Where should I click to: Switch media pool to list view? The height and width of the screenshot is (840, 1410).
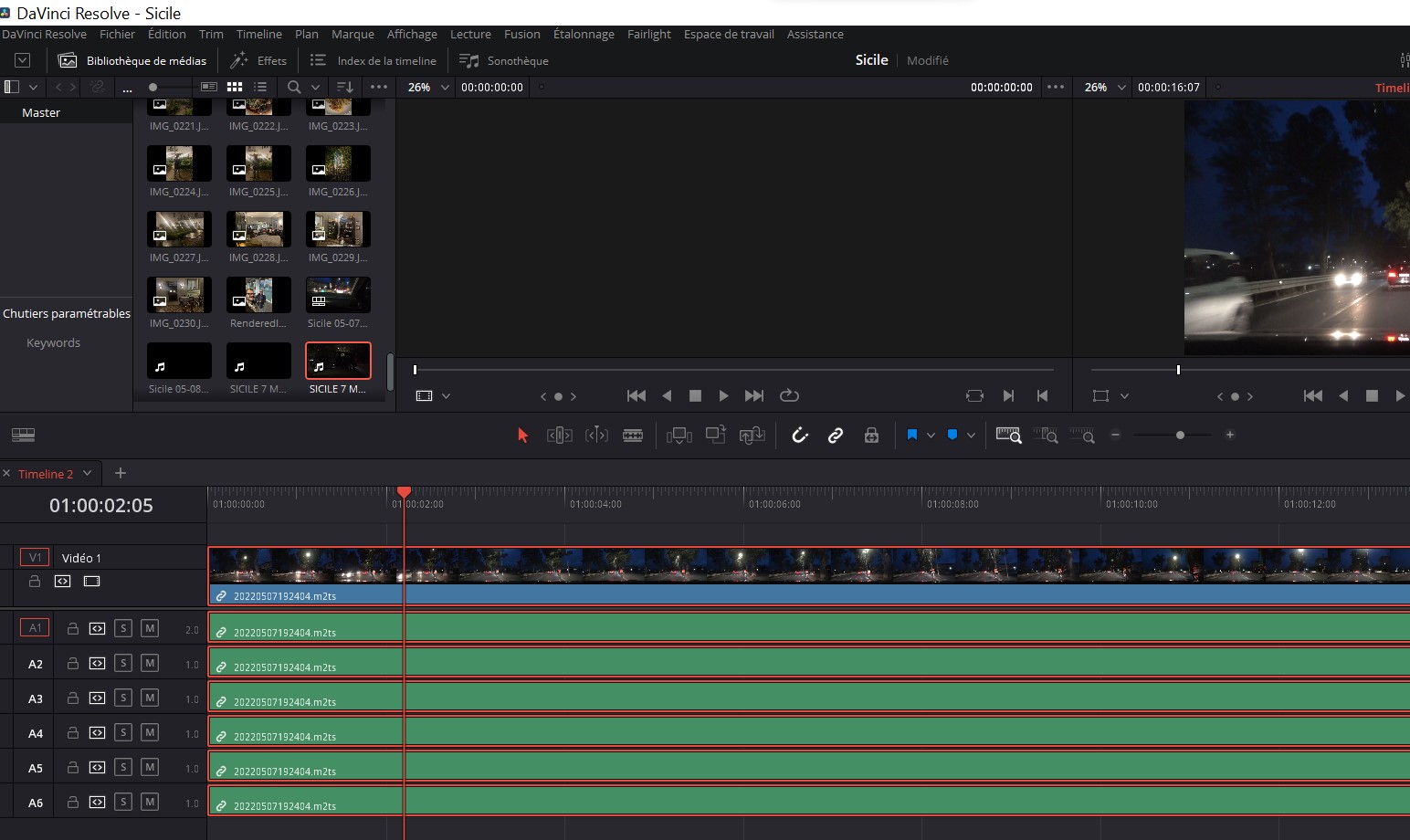(x=260, y=87)
